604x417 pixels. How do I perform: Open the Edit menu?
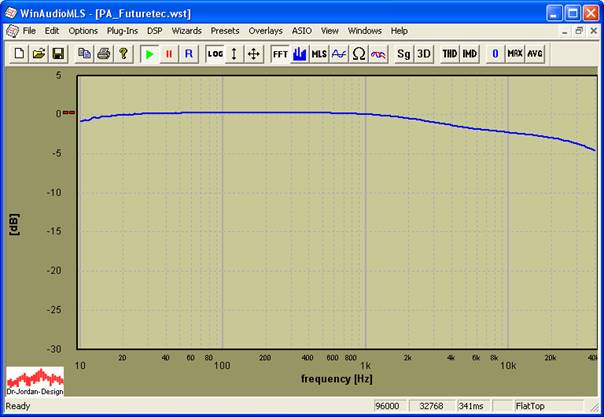pyautogui.click(x=52, y=31)
